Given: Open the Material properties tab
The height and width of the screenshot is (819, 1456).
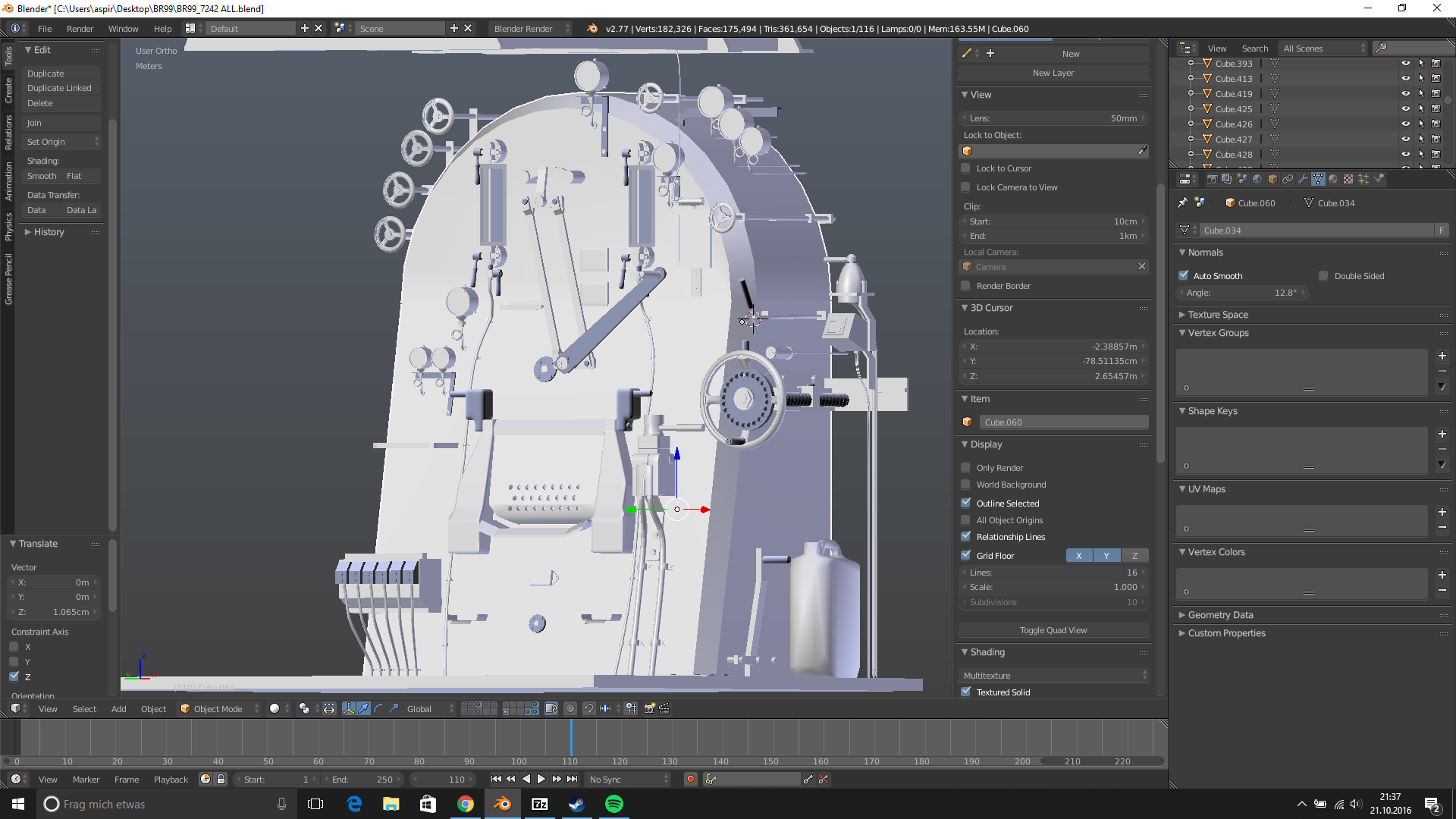Looking at the screenshot, I should click(x=1332, y=179).
